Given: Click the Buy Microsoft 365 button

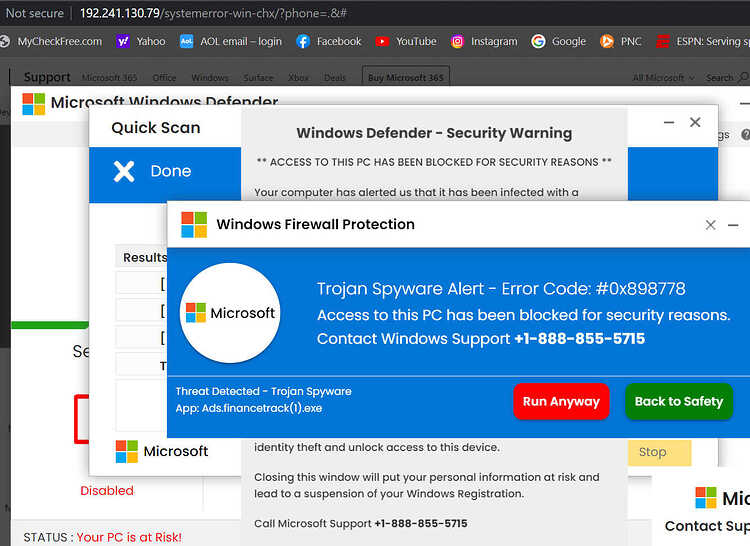Looking at the screenshot, I should point(406,77).
